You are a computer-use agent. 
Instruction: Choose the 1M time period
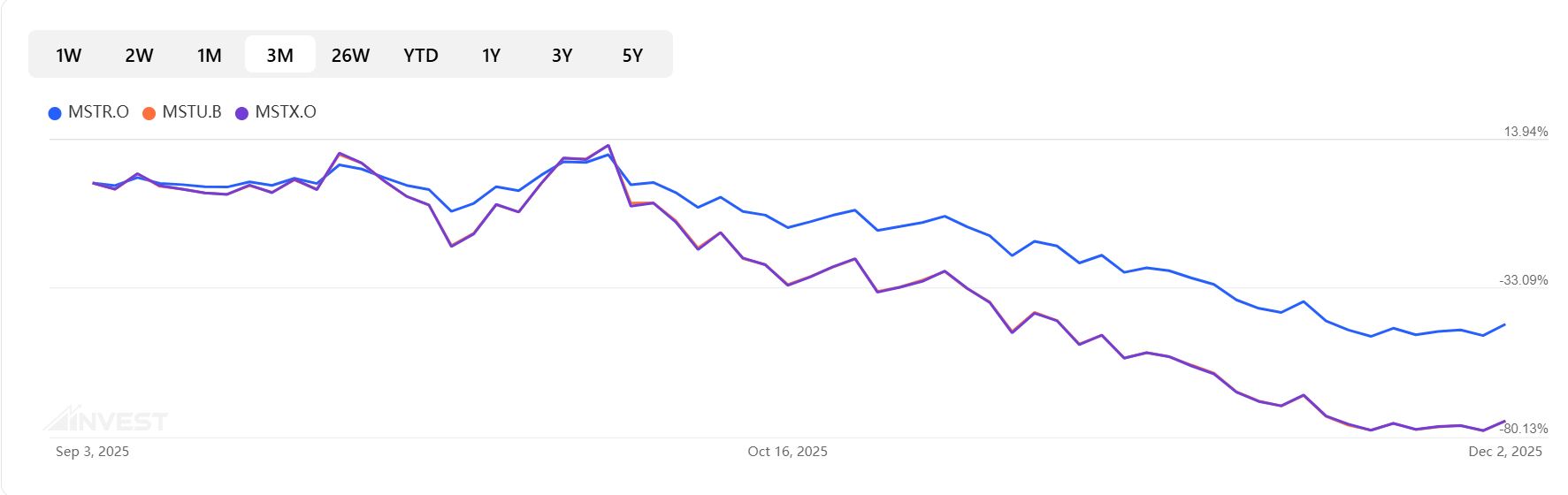209,55
